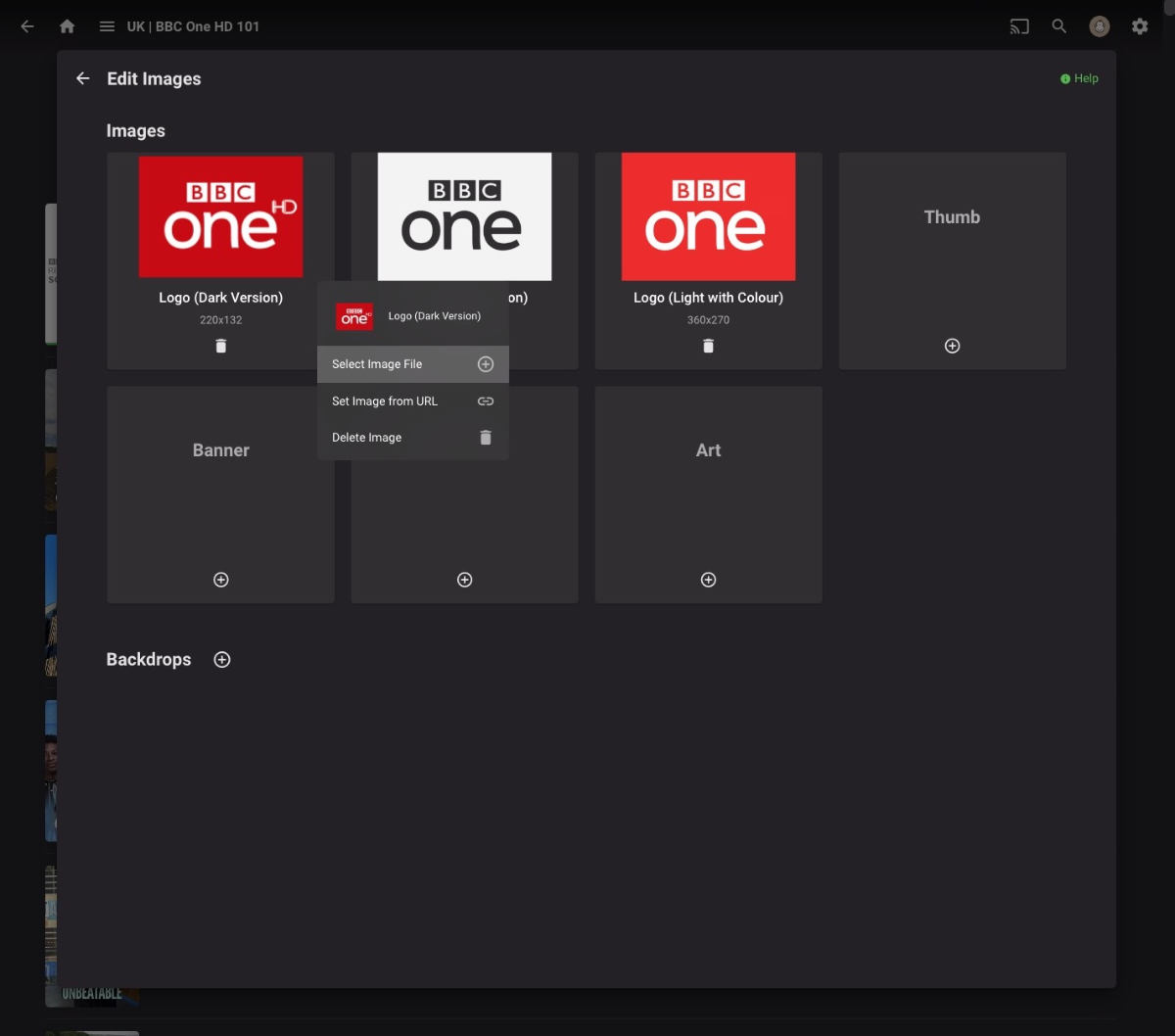Screen dimensions: 1175x1036
Task: Add a new Backdrops image
Action: 222,660
